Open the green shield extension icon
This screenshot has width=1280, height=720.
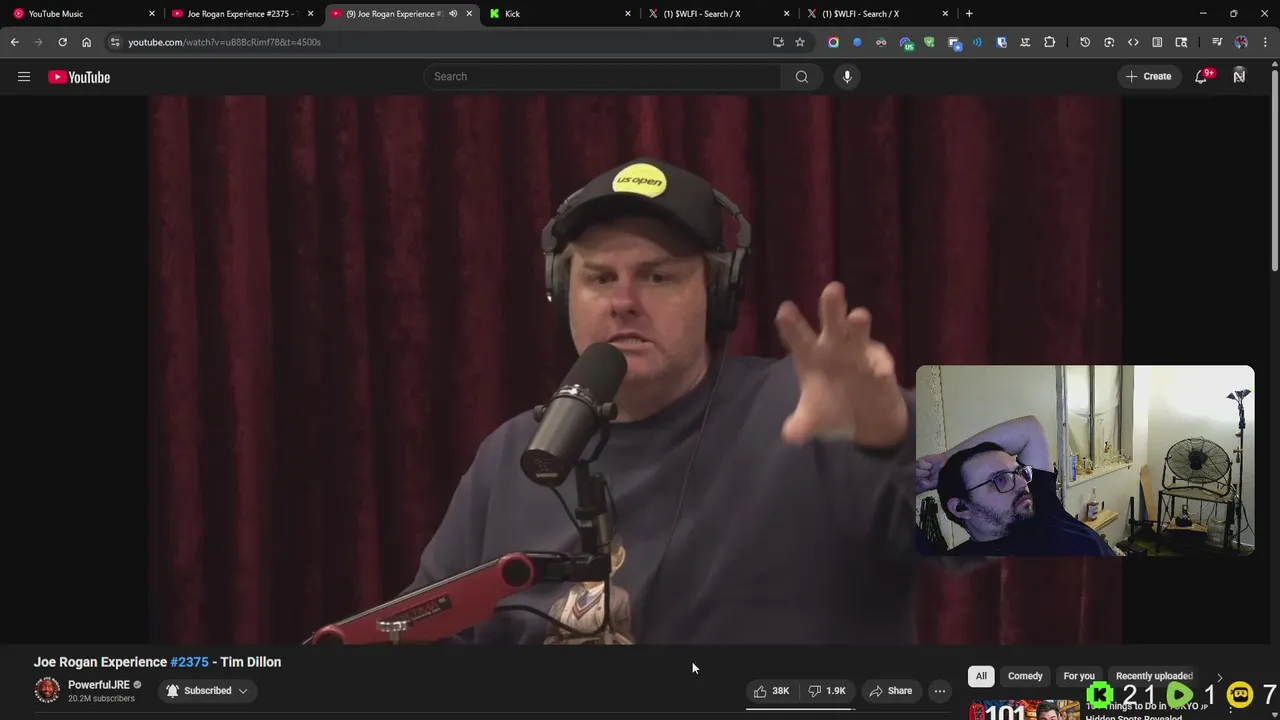click(929, 42)
